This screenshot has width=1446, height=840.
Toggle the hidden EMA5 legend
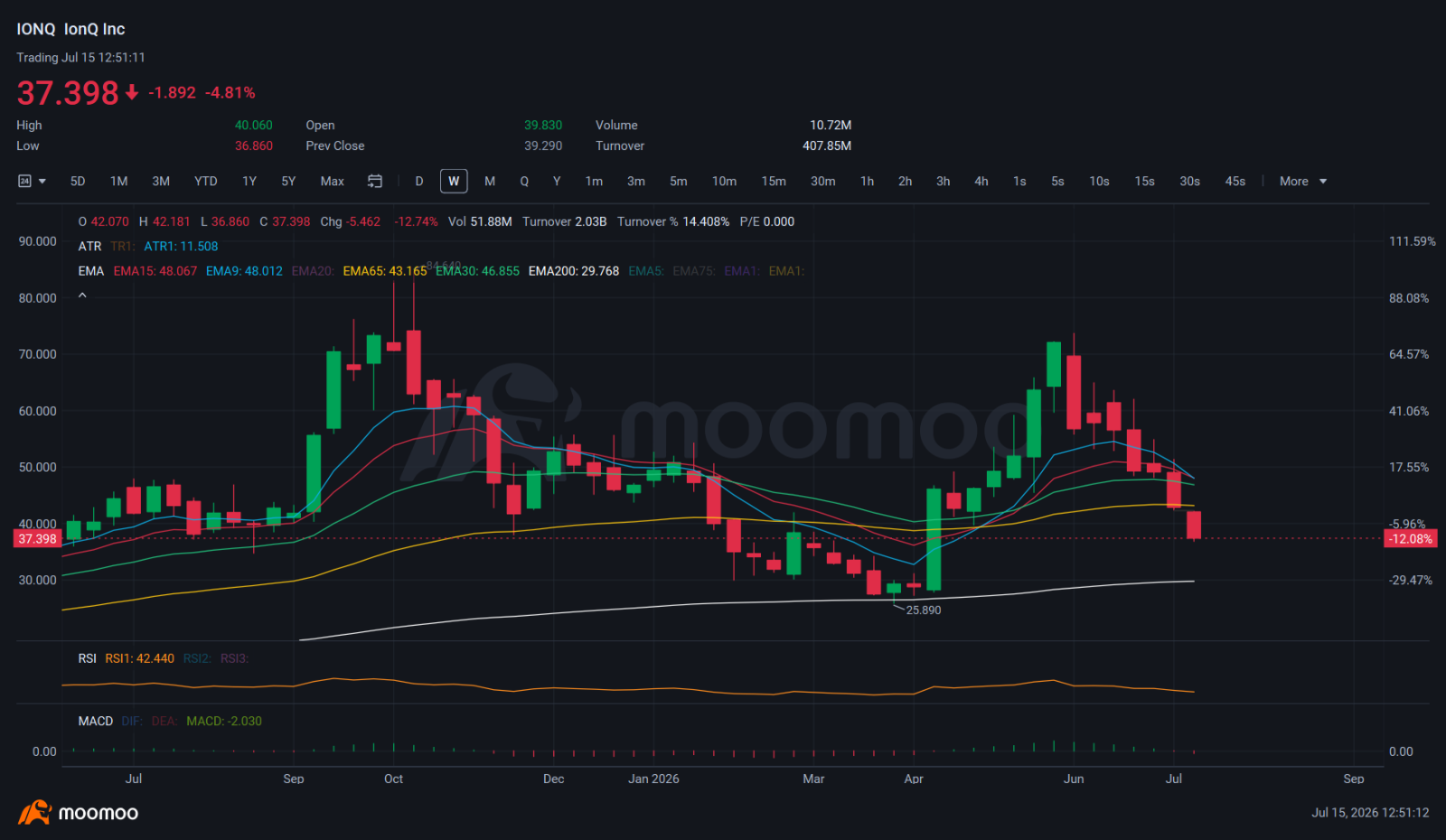pos(645,271)
